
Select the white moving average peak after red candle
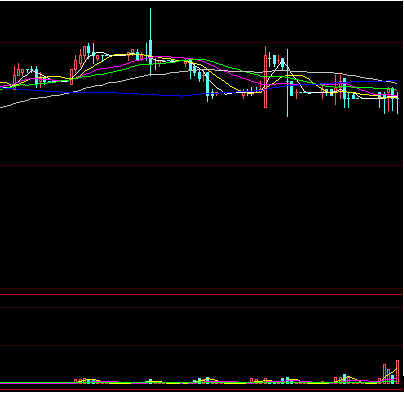click(x=283, y=63)
